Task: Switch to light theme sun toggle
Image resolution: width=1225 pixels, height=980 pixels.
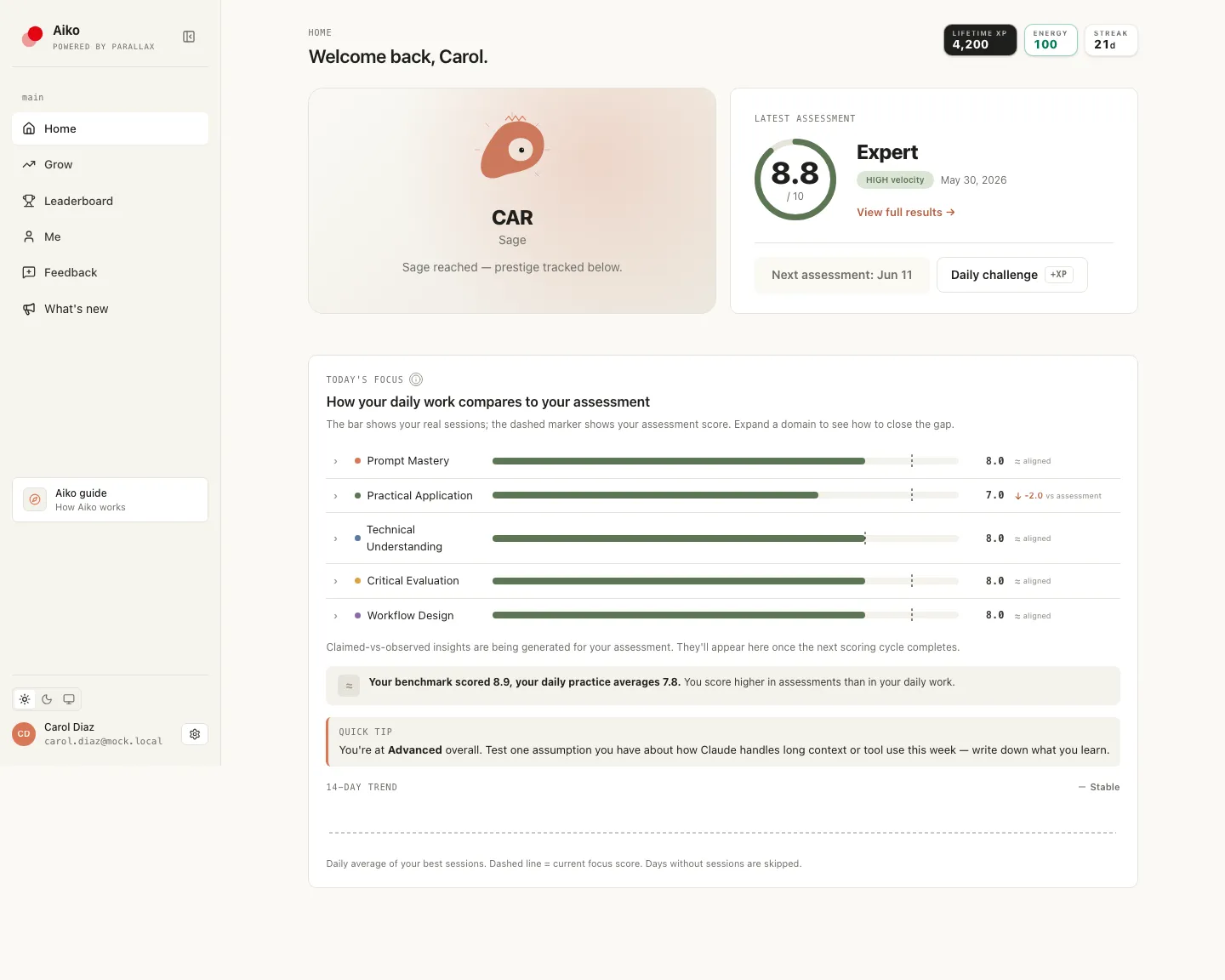Action: pos(25,699)
